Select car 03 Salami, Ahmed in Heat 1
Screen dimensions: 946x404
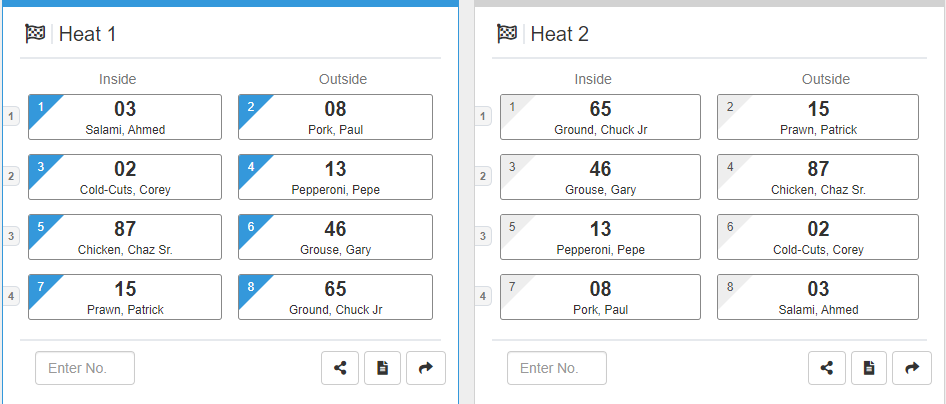pyautogui.click(x=125, y=117)
